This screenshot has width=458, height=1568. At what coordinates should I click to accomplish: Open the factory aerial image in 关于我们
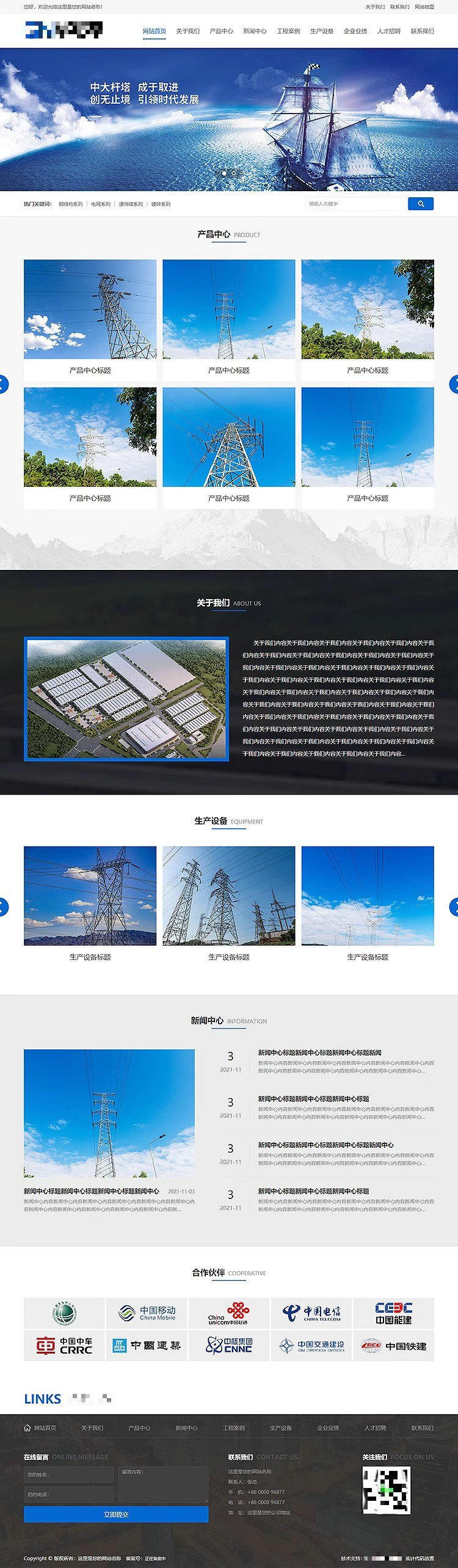click(126, 699)
